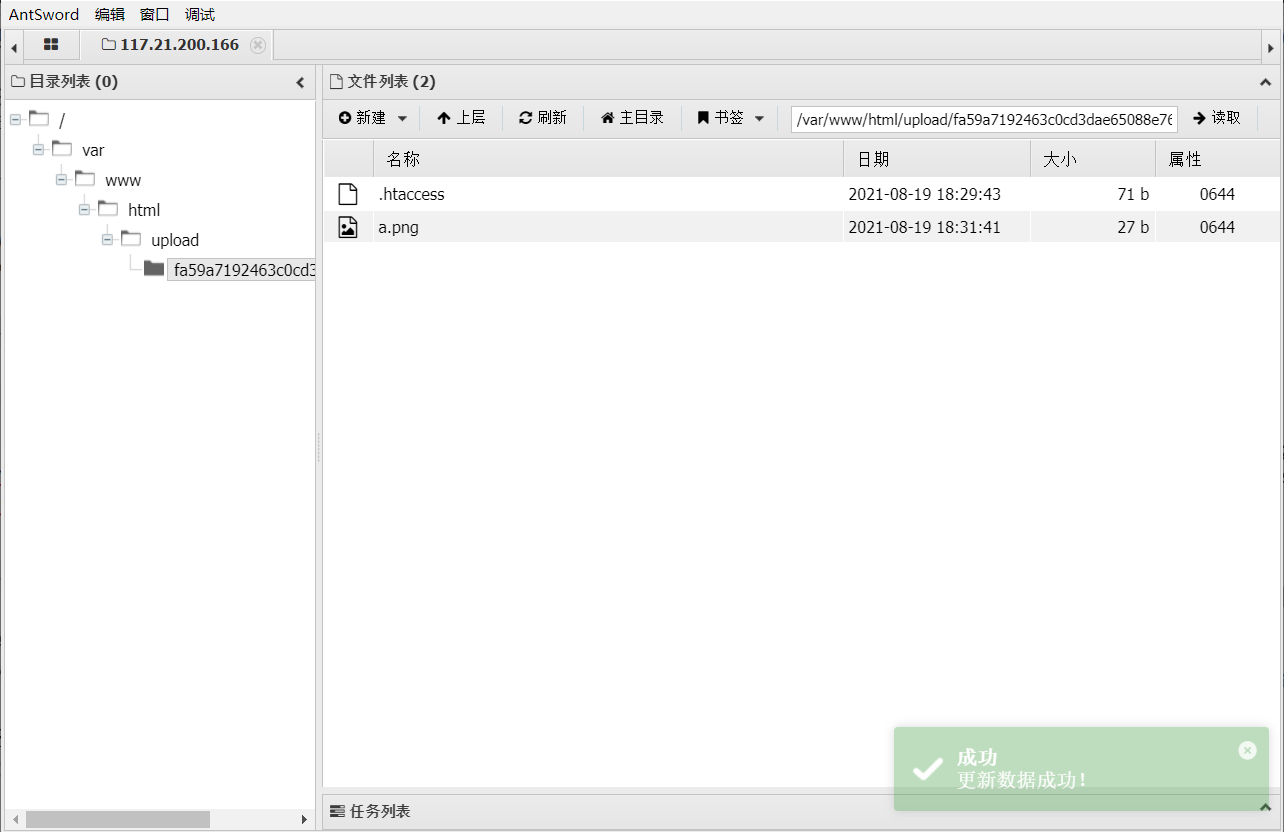Click the 0644 attribute of a.png
Image resolution: width=1284 pixels, height=832 pixels.
[1217, 227]
